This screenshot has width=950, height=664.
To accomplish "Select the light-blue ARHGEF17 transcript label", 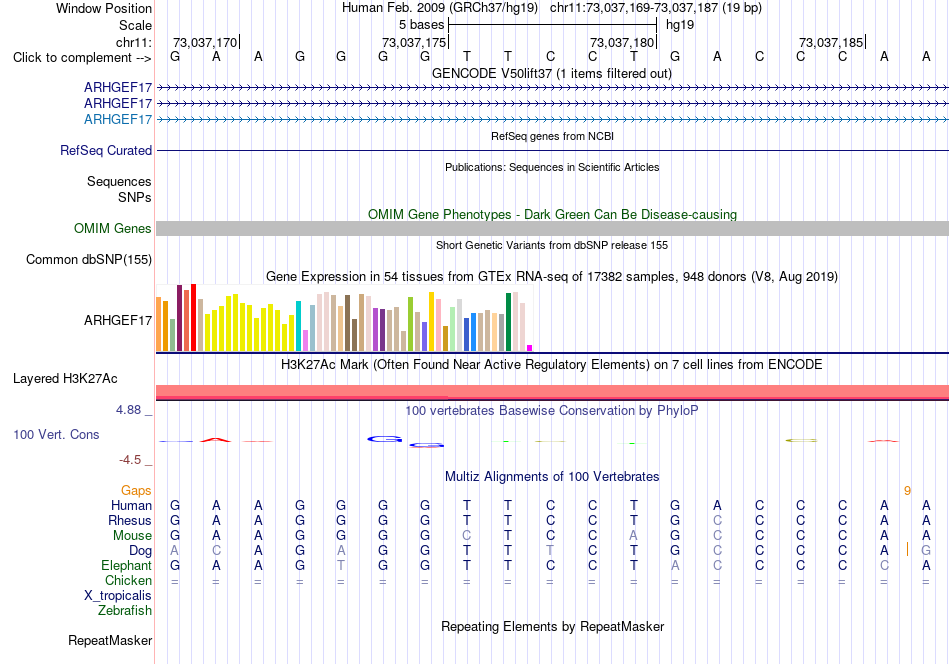I will click(118, 119).
